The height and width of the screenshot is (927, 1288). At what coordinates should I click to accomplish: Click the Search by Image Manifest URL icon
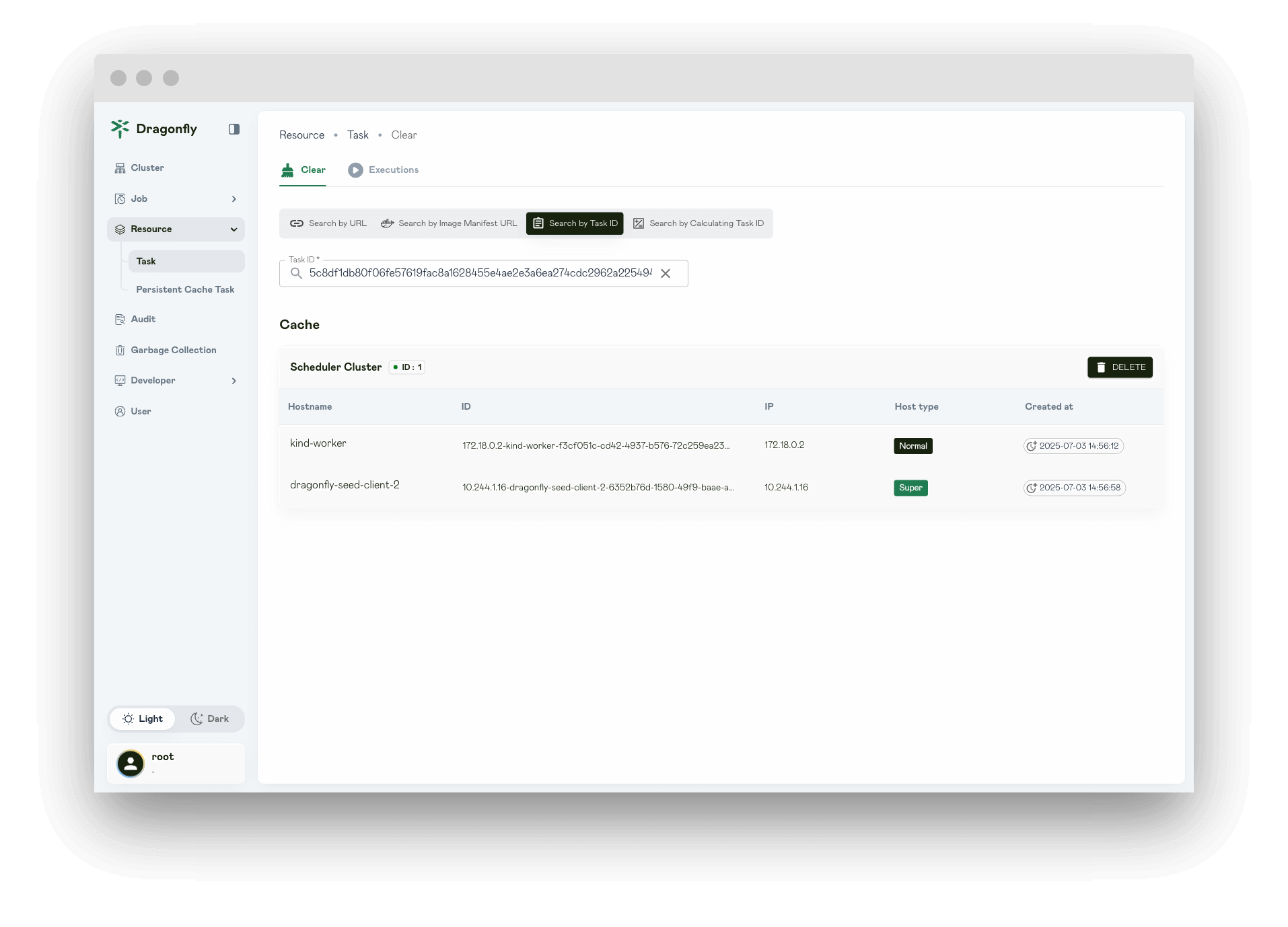tap(387, 223)
